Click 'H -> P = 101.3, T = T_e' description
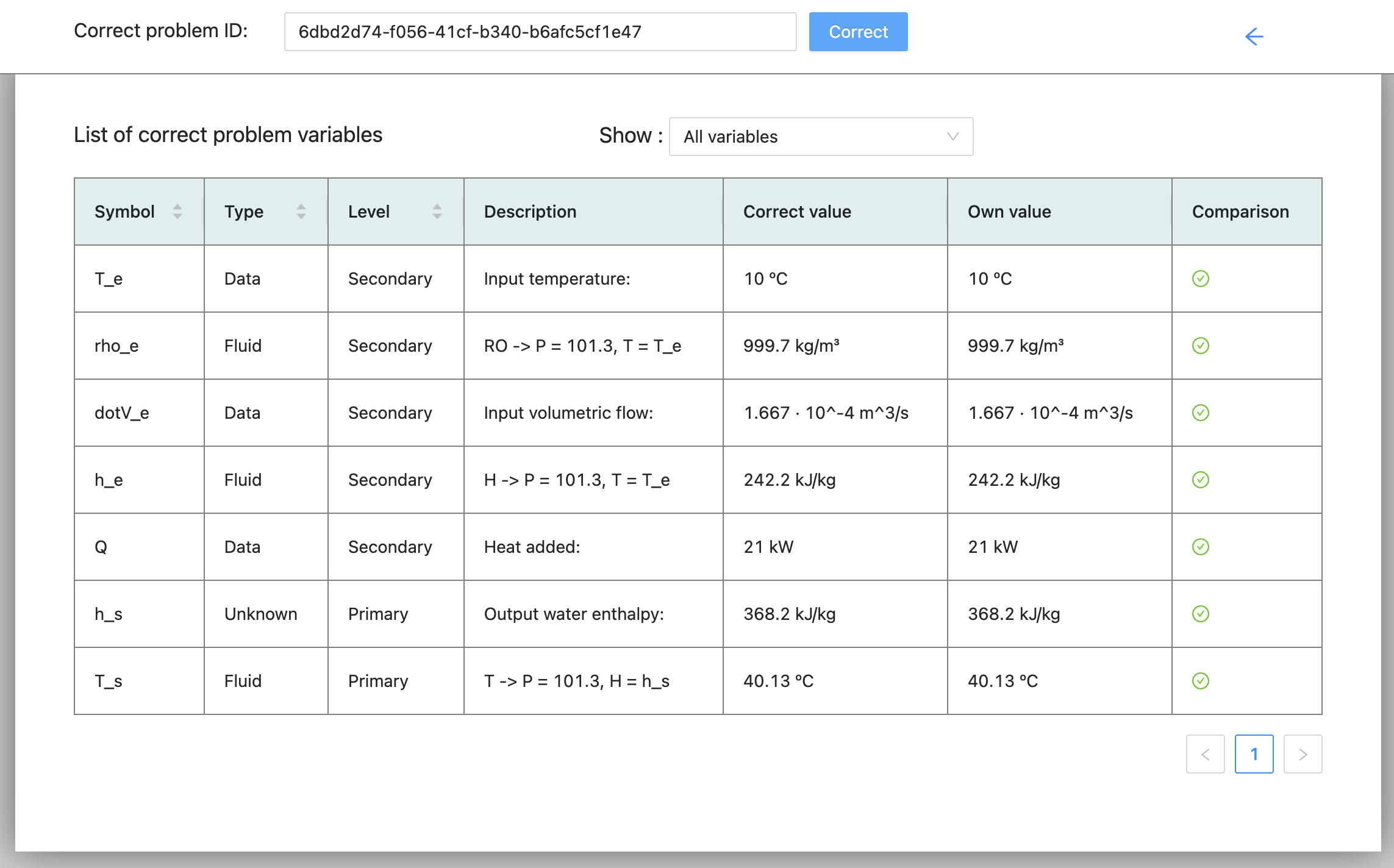The width and height of the screenshot is (1394, 868). (577, 480)
